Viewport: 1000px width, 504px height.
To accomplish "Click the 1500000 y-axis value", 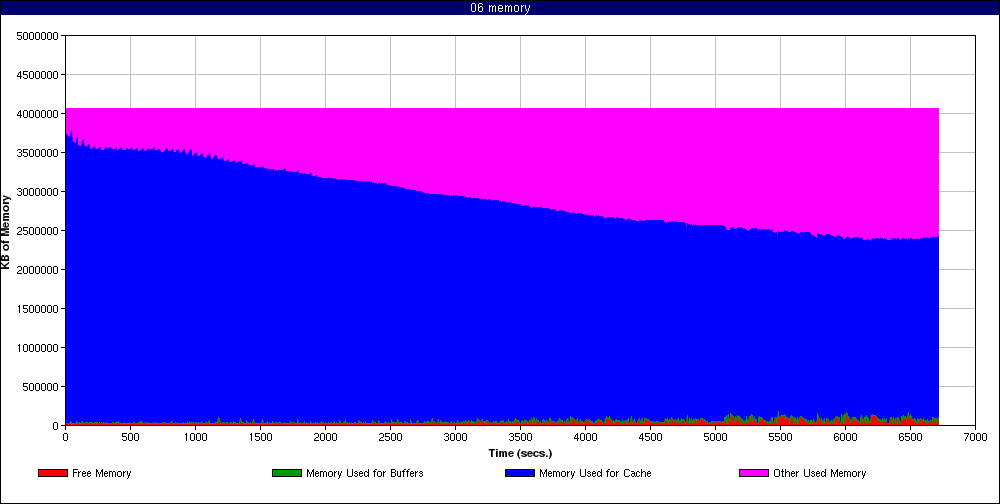I will tap(40, 309).
